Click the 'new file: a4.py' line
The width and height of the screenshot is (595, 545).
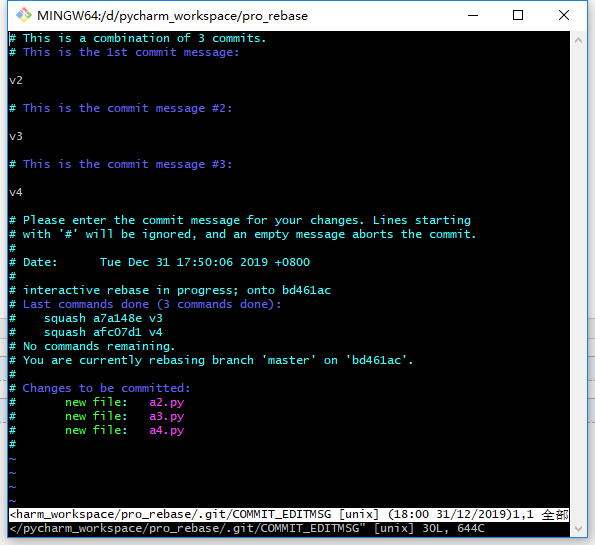pyautogui.click(x=97, y=430)
